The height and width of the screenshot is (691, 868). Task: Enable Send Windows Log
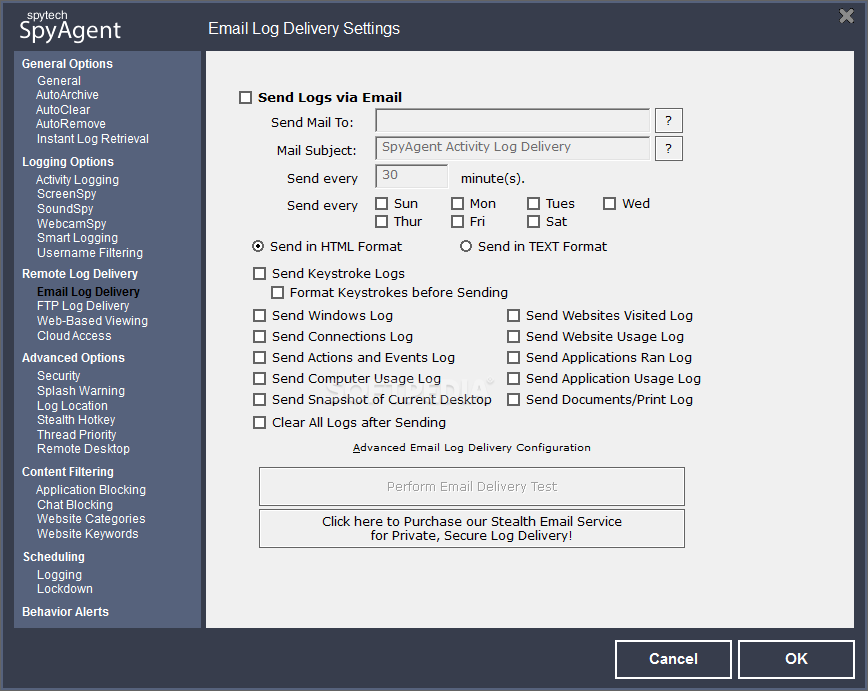tap(259, 316)
